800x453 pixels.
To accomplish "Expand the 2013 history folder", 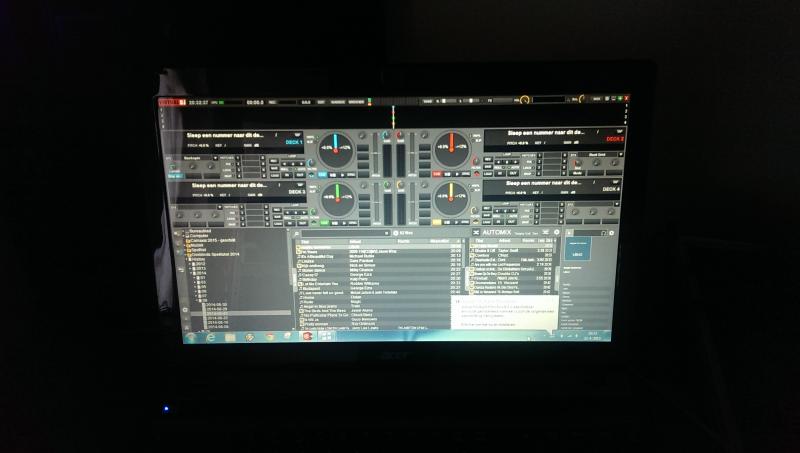I will coord(190,268).
